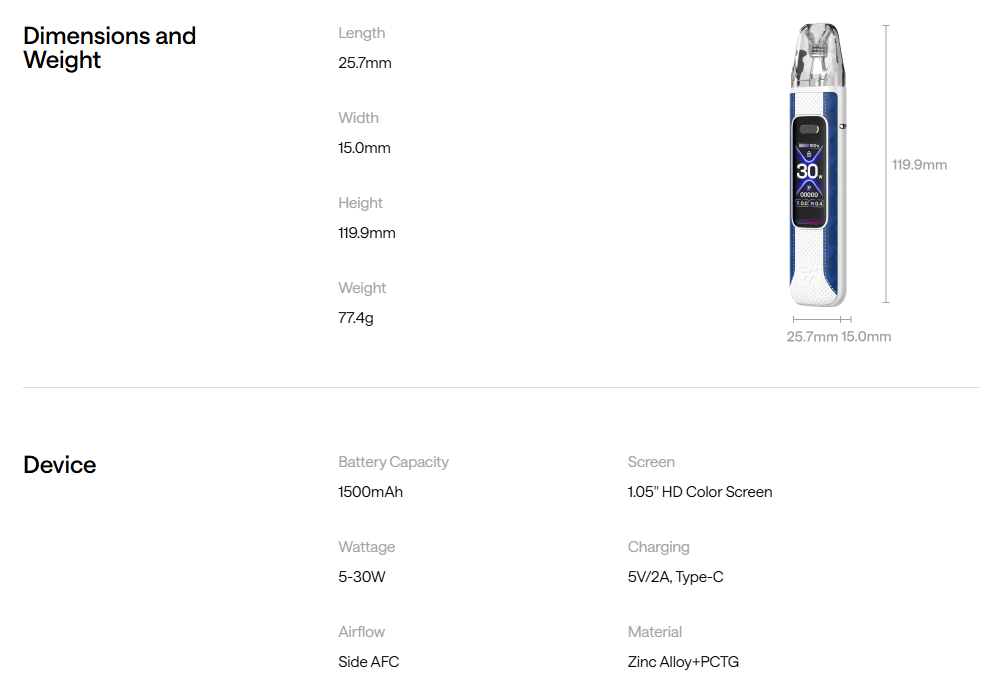This screenshot has height=692, width=1001.
Task: Select the Device section heading
Action: (60, 465)
